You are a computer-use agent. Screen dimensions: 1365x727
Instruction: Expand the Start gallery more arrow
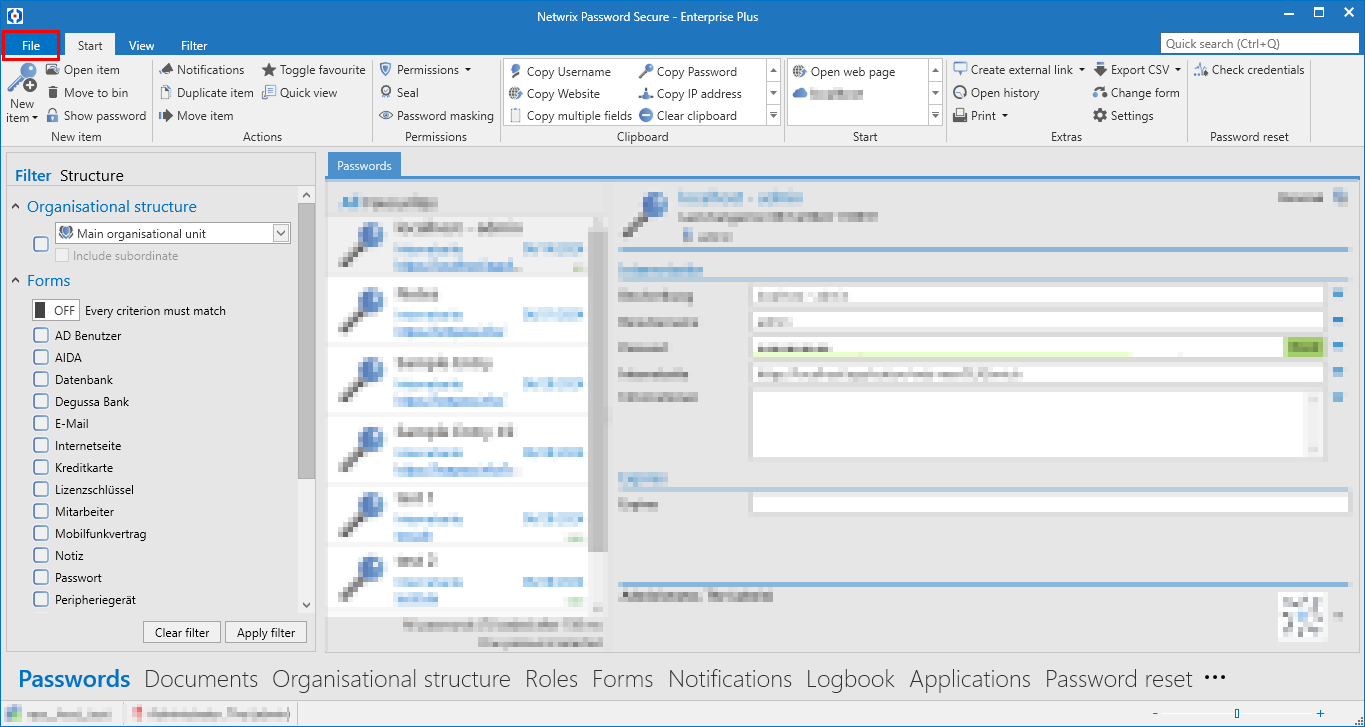[x=935, y=116]
